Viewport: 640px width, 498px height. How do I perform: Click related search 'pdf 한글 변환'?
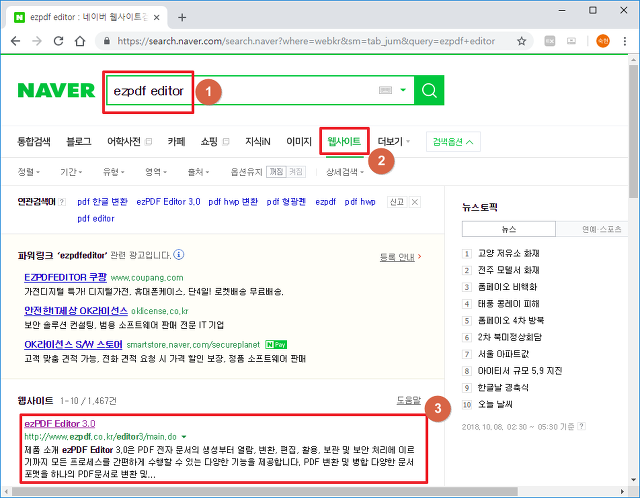[102, 202]
